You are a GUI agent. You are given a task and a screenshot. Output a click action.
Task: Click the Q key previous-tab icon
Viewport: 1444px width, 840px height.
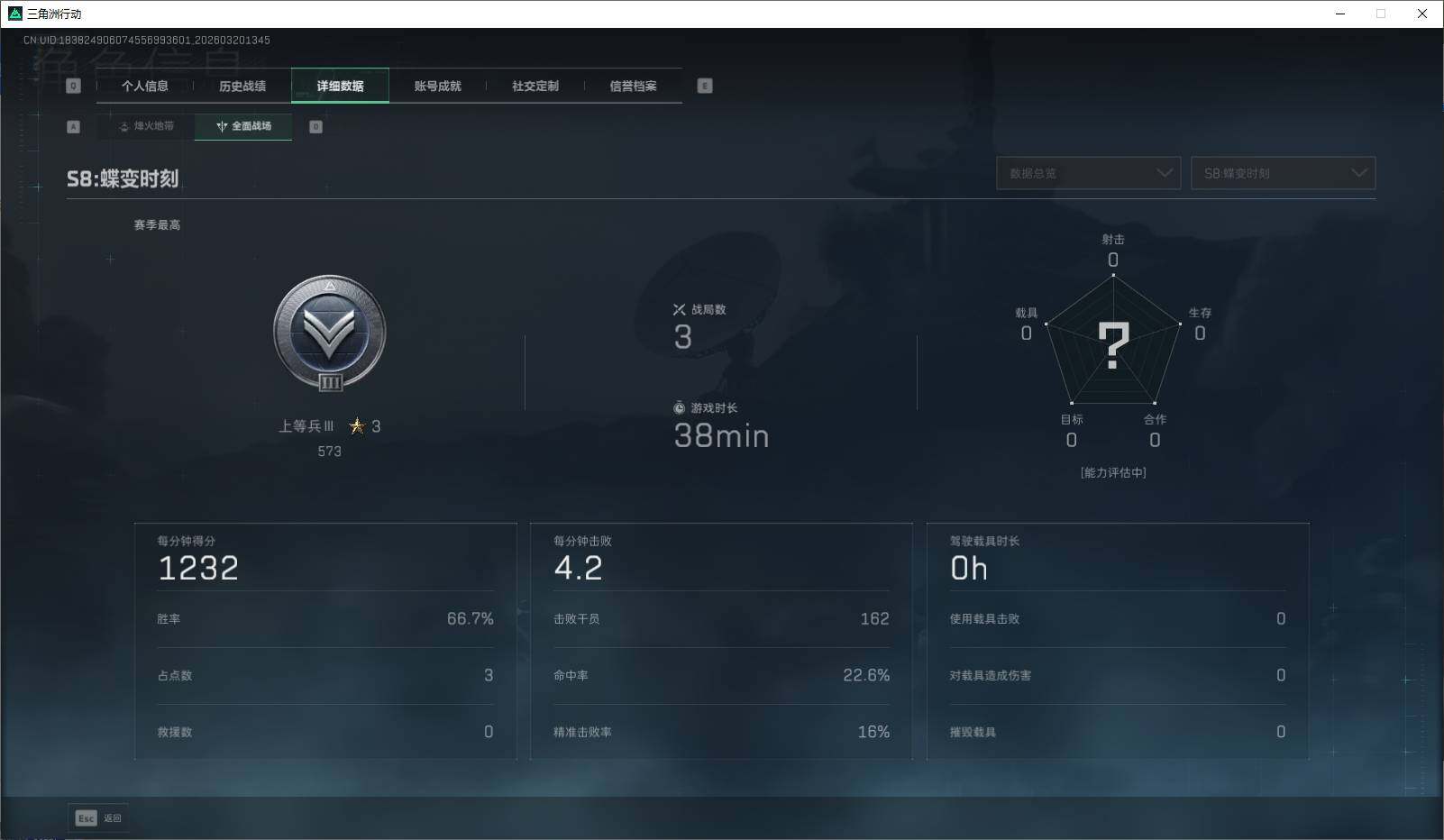[74, 86]
